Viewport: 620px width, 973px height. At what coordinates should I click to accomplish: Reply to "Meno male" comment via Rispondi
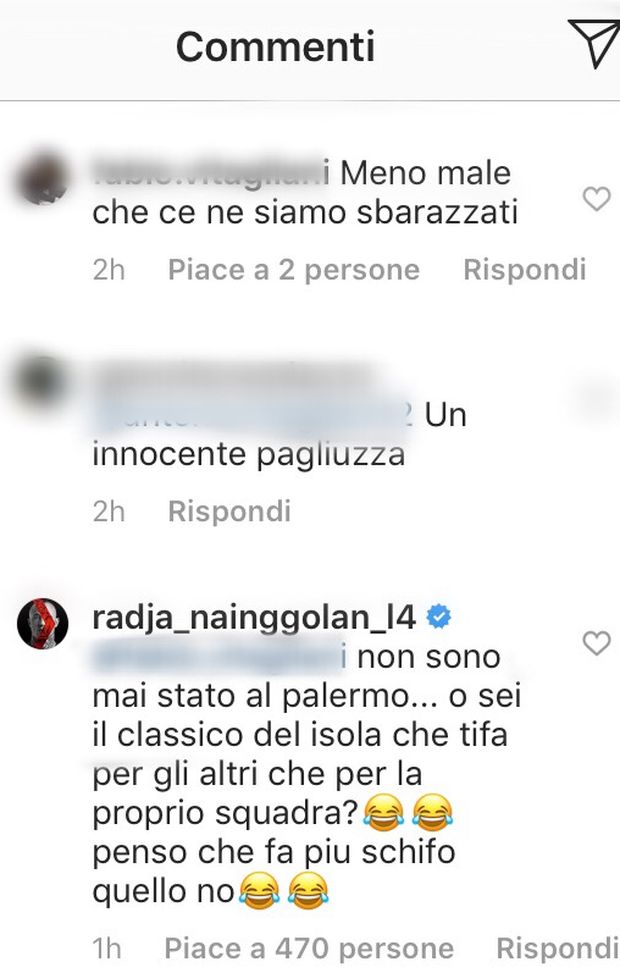coord(524,270)
